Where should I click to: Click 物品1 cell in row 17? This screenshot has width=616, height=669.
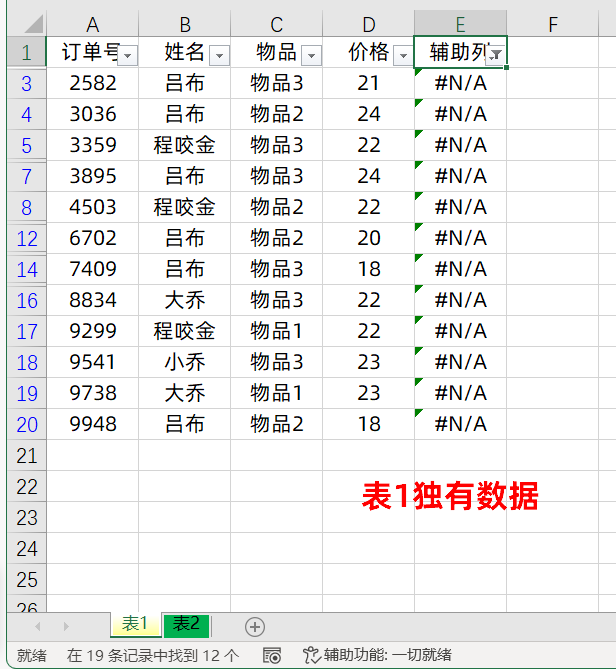click(x=276, y=331)
